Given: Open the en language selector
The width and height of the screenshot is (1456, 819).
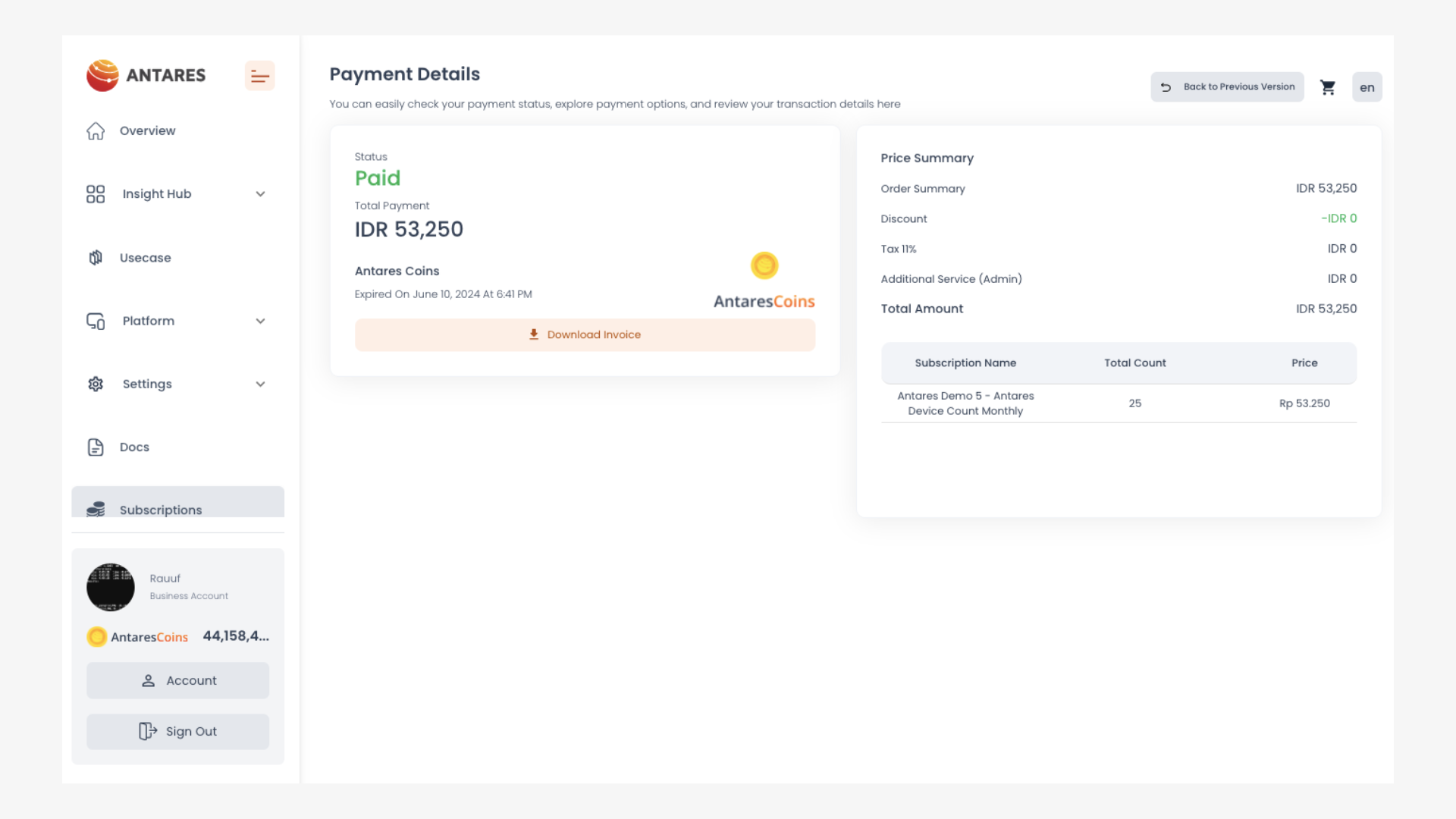Looking at the screenshot, I should (1367, 87).
